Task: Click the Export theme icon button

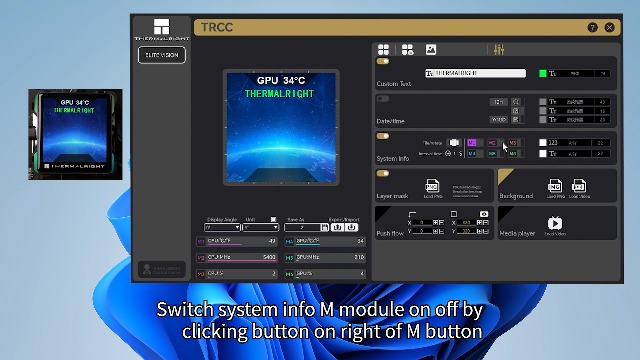Action: click(337, 227)
